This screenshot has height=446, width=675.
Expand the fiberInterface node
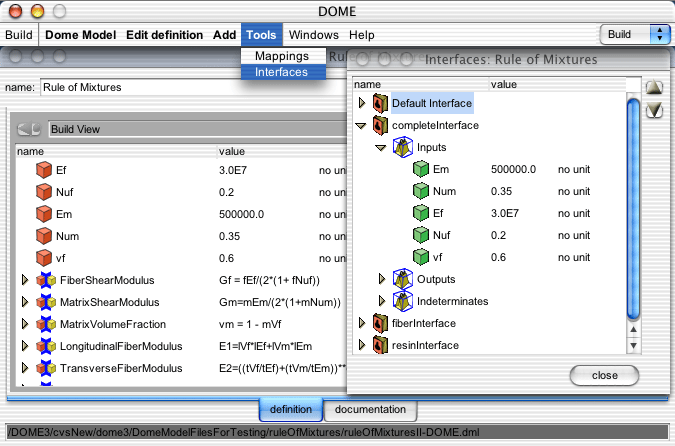(362, 323)
